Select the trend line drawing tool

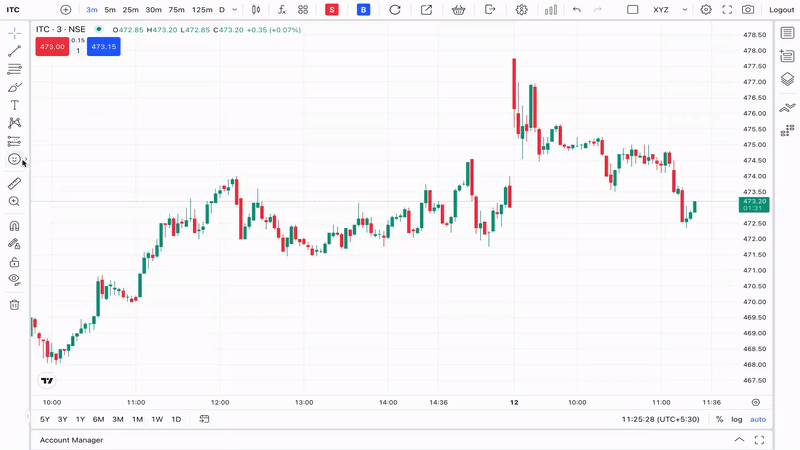tap(14, 51)
